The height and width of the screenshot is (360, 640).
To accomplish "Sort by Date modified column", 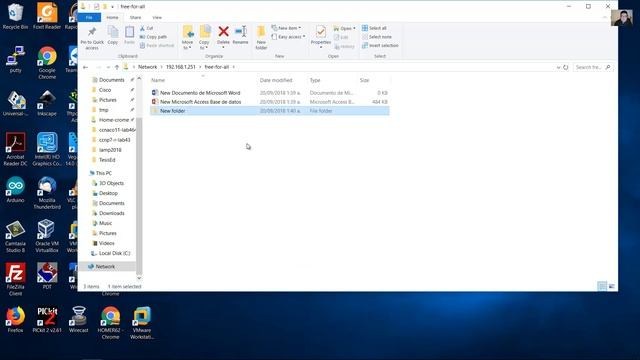I will click(x=276, y=80).
